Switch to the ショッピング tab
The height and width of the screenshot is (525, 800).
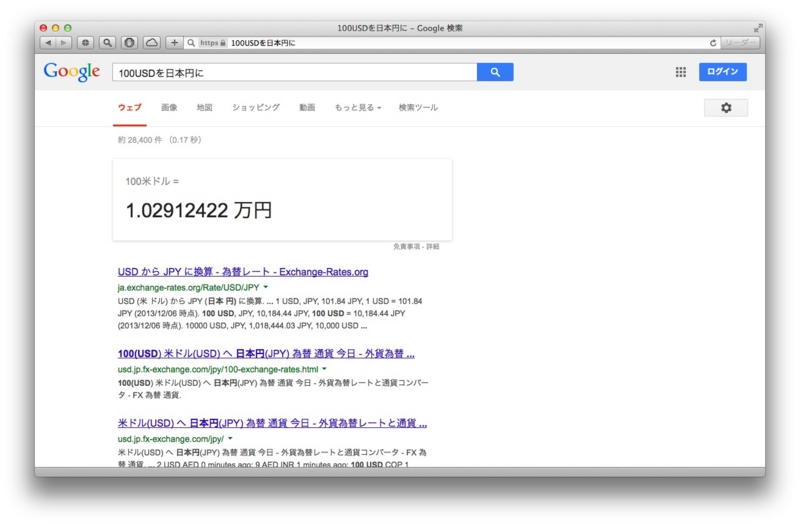[256, 108]
